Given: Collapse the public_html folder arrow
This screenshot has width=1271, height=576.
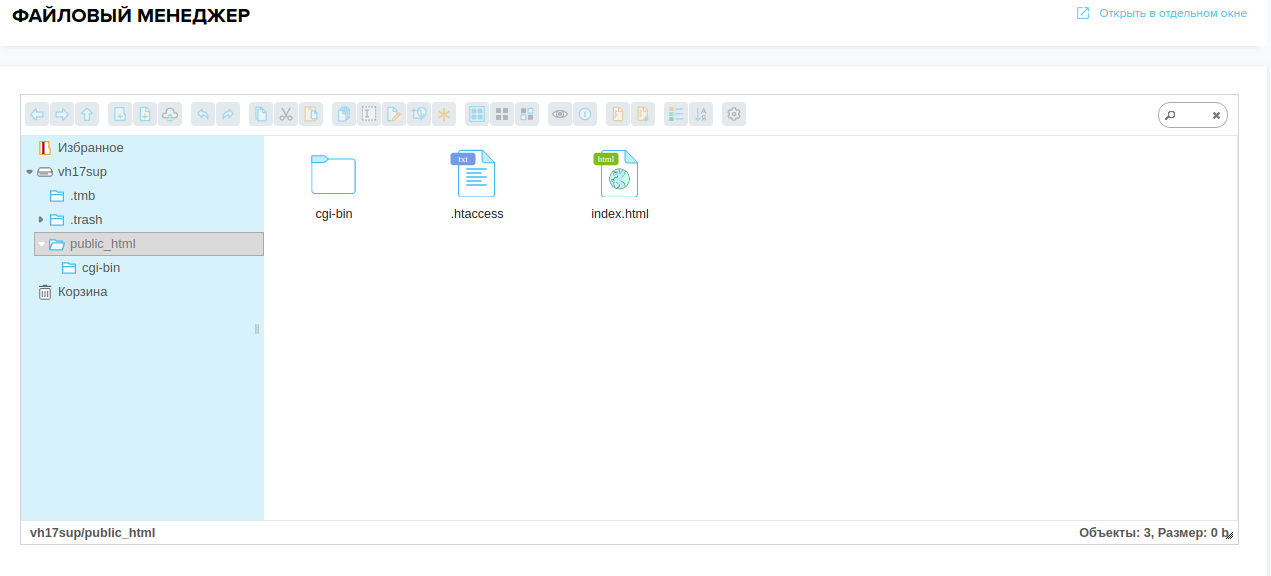Looking at the screenshot, I should [x=41, y=244].
